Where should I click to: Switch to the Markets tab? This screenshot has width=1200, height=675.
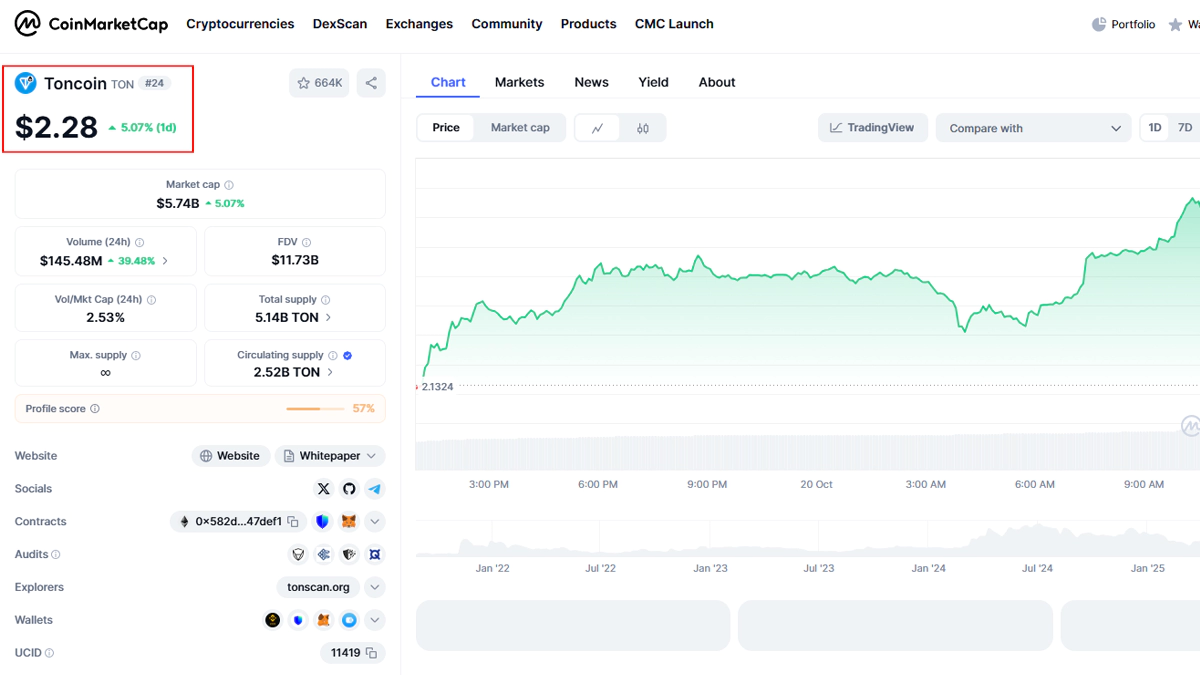pyautogui.click(x=519, y=82)
